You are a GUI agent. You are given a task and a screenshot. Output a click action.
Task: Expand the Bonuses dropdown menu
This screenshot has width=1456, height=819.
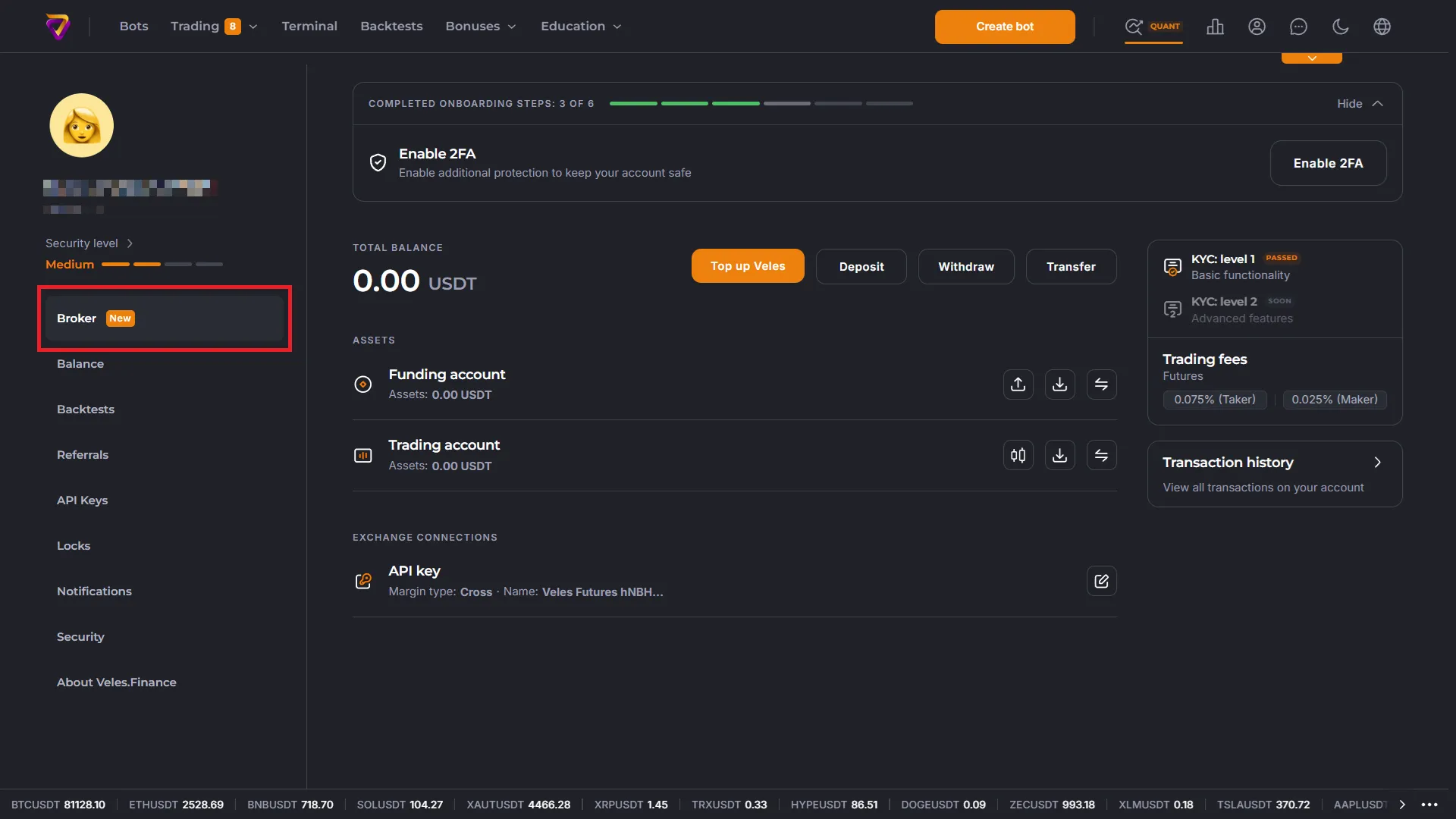pos(512,27)
